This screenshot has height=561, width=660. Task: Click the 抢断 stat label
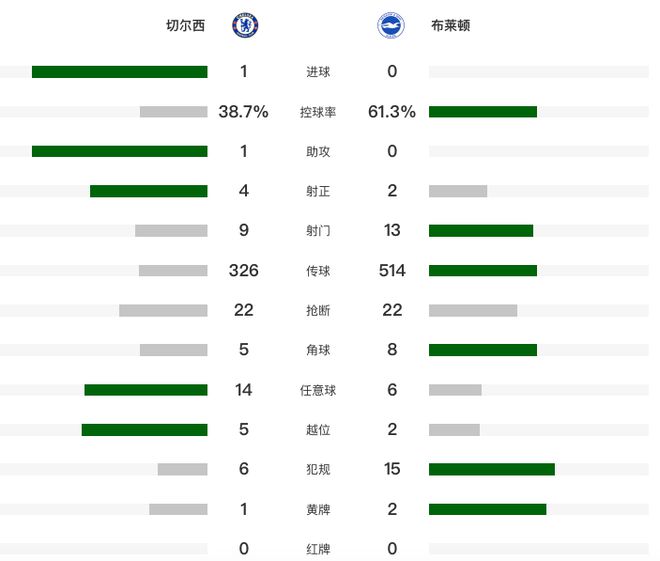point(318,310)
